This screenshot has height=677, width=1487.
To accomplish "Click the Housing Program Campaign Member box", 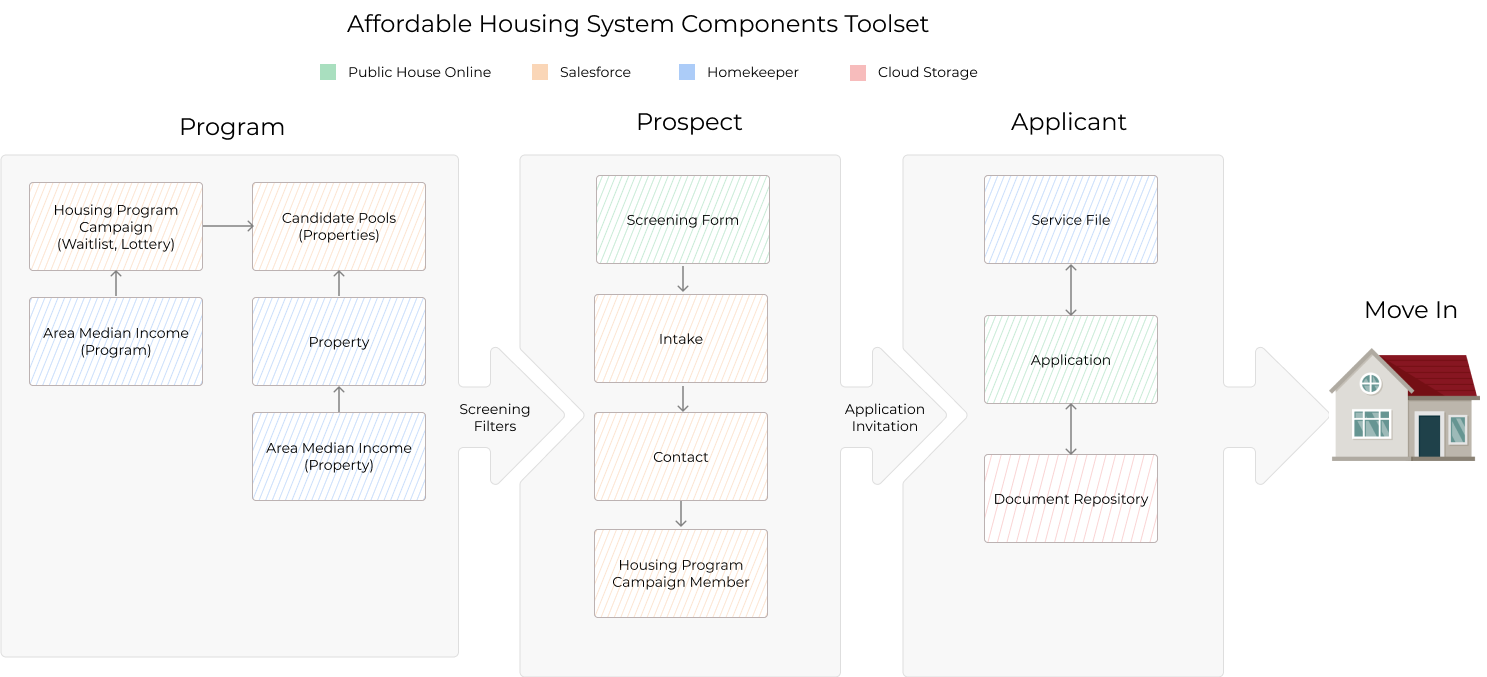I will [x=681, y=573].
